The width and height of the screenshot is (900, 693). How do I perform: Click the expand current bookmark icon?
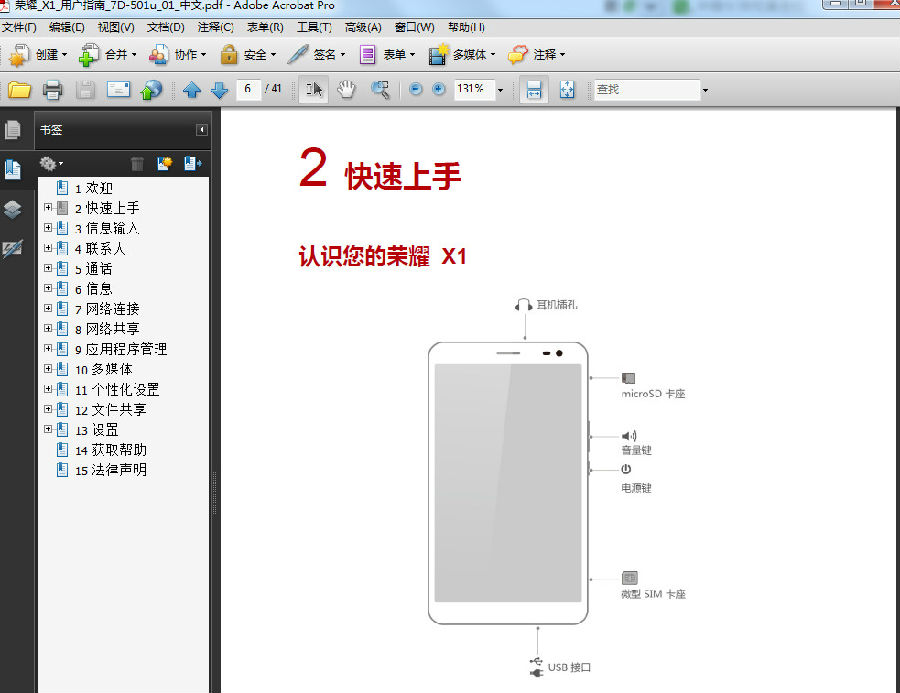(192, 164)
